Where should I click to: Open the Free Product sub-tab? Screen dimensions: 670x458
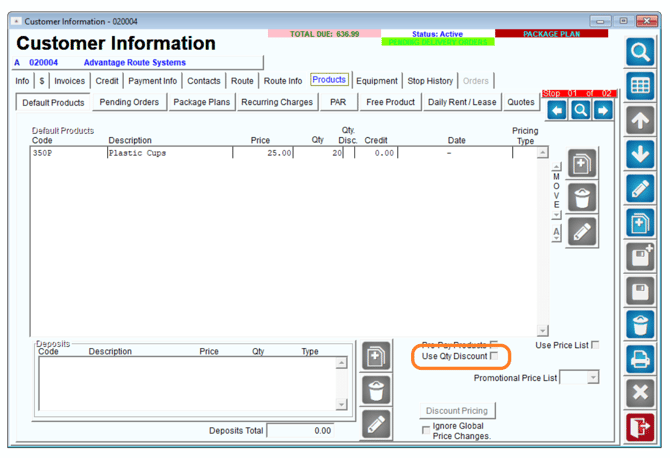[x=391, y=102]
